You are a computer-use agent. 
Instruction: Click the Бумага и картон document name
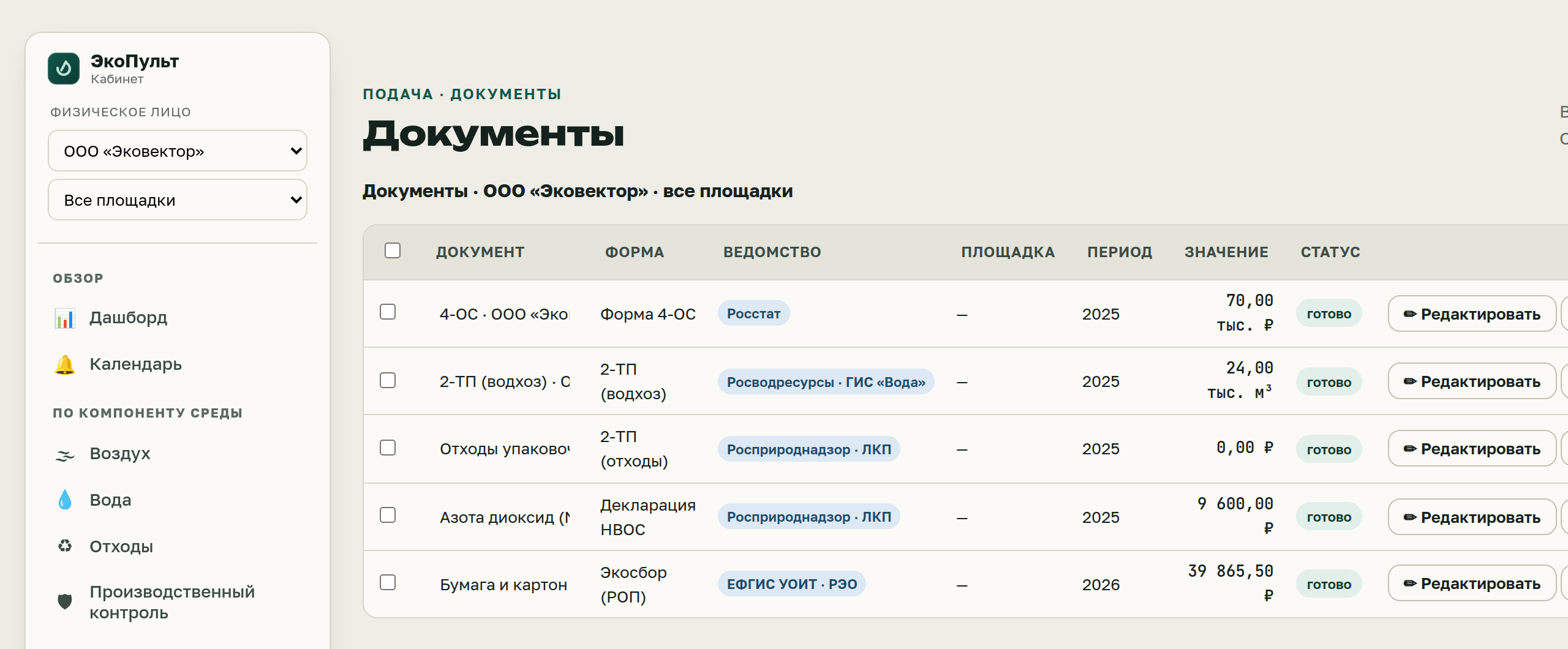[x=503, y=585]
